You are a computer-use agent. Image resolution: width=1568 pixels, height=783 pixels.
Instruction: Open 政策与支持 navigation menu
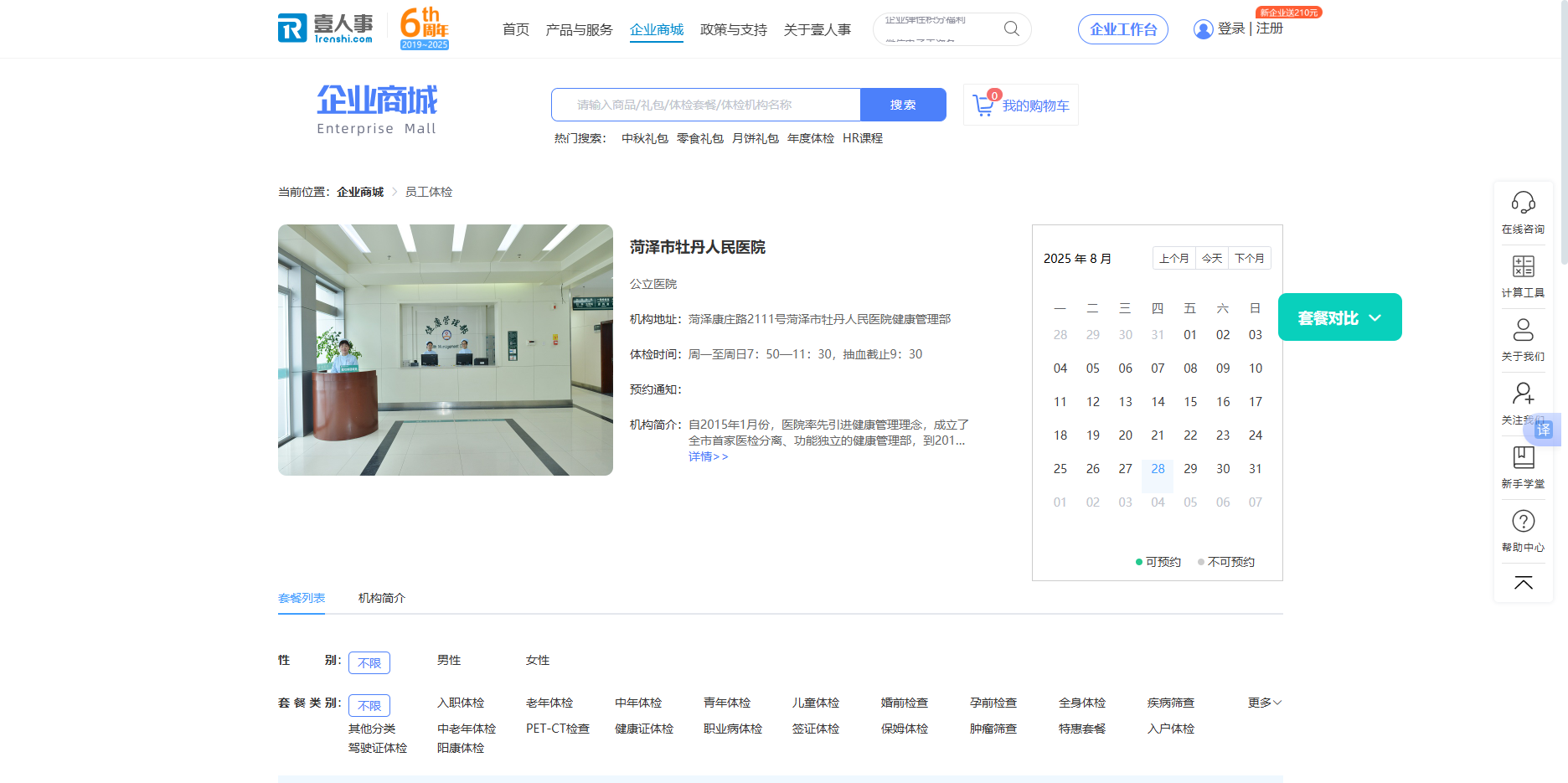click(734, 29)
